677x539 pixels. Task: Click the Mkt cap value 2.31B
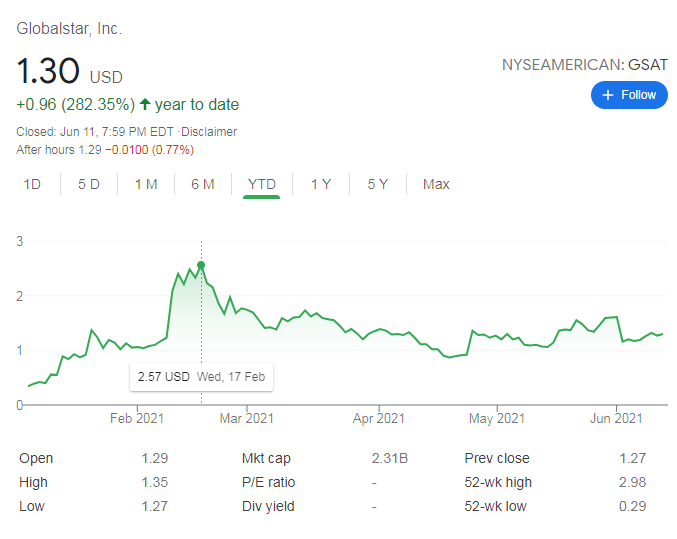click(x=389, y=458)
